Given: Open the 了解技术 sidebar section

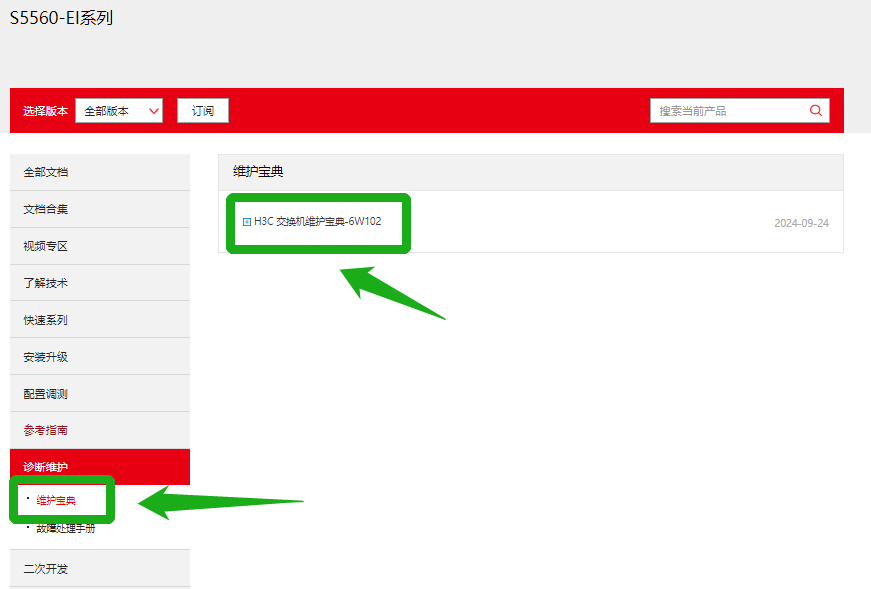Looking at the screenshot, I should point(100,283).
